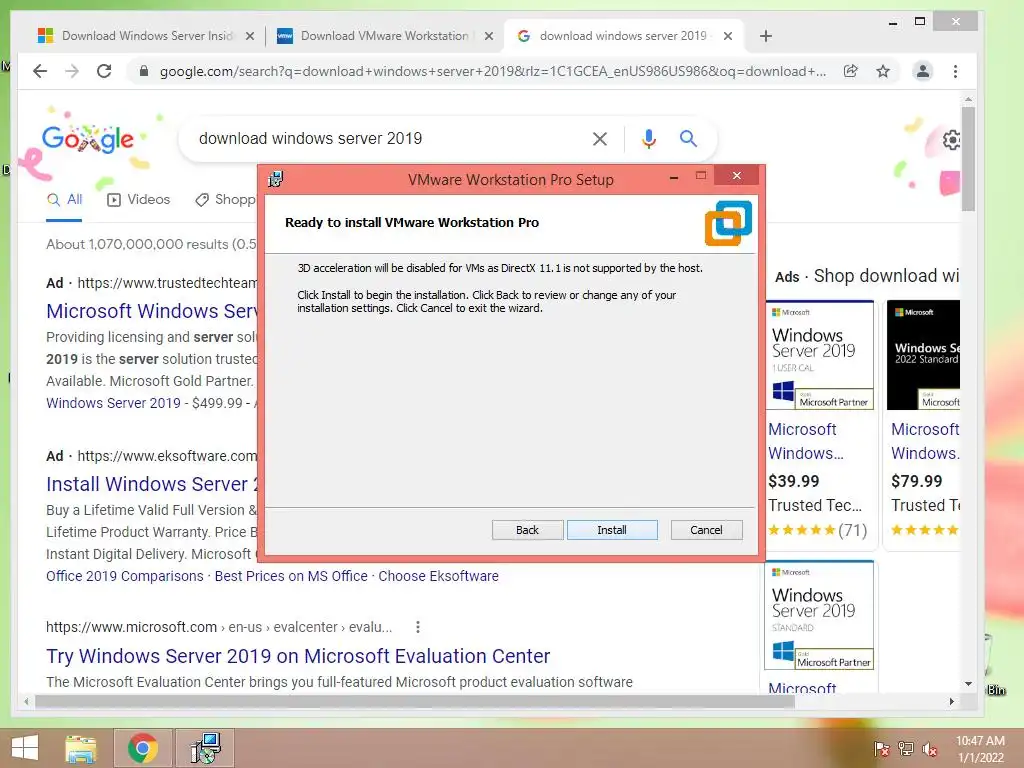Viewport: 1024px width, 768px height.
Task: Click Install in VMware Workstation Pro Setup
Action: pos(612,530)
